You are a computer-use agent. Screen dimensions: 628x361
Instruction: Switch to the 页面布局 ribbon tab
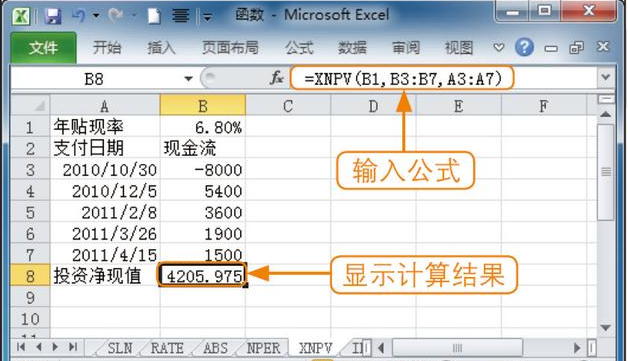(230, 48)
